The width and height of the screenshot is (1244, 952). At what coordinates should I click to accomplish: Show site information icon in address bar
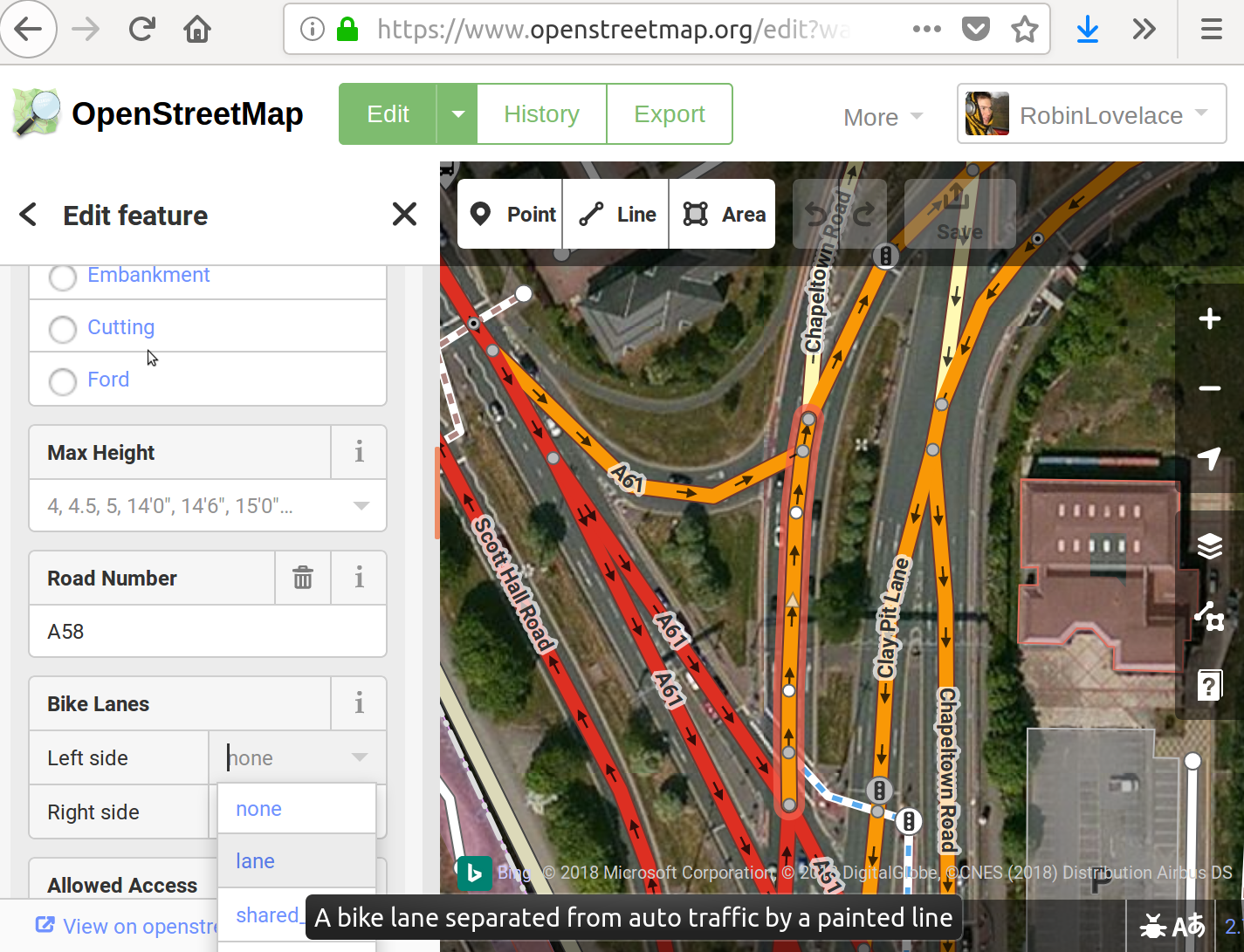click(x=312, y=30)
